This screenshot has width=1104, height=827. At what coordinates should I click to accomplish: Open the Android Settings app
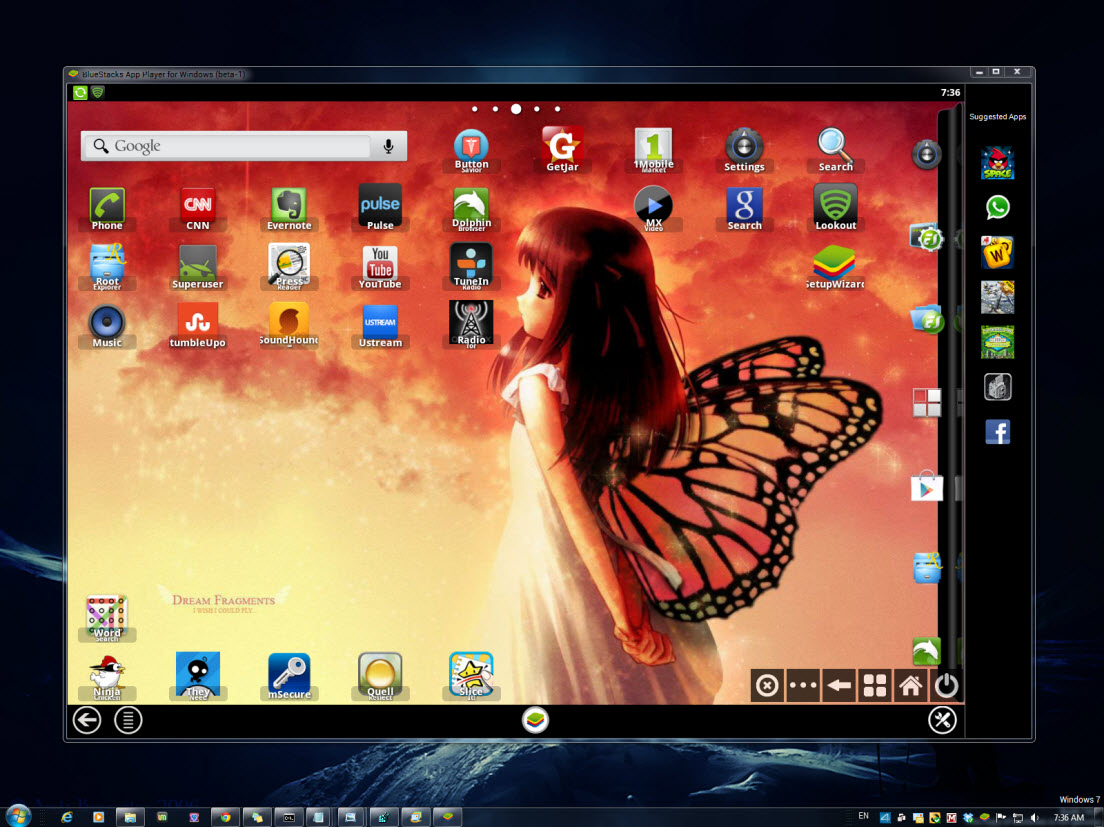point(744,149)
